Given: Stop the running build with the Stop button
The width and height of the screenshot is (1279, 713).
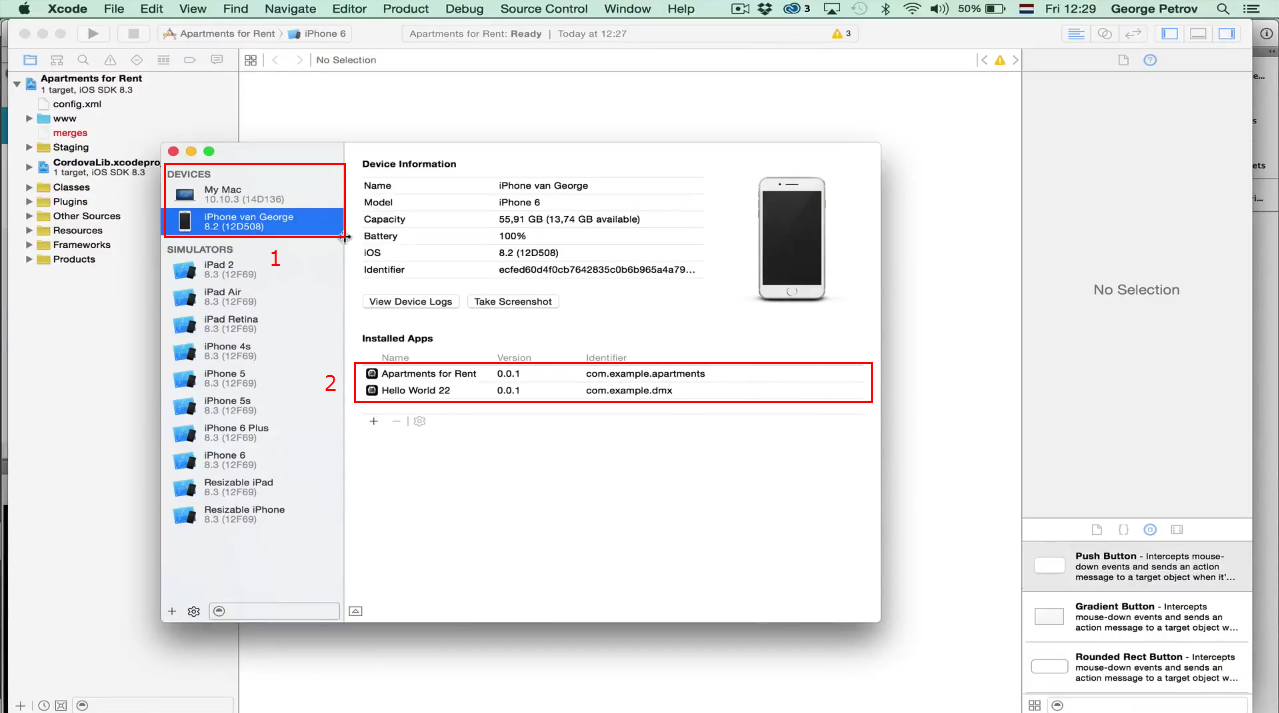Looking at the screenshot, I should click(x=133, y=33).
